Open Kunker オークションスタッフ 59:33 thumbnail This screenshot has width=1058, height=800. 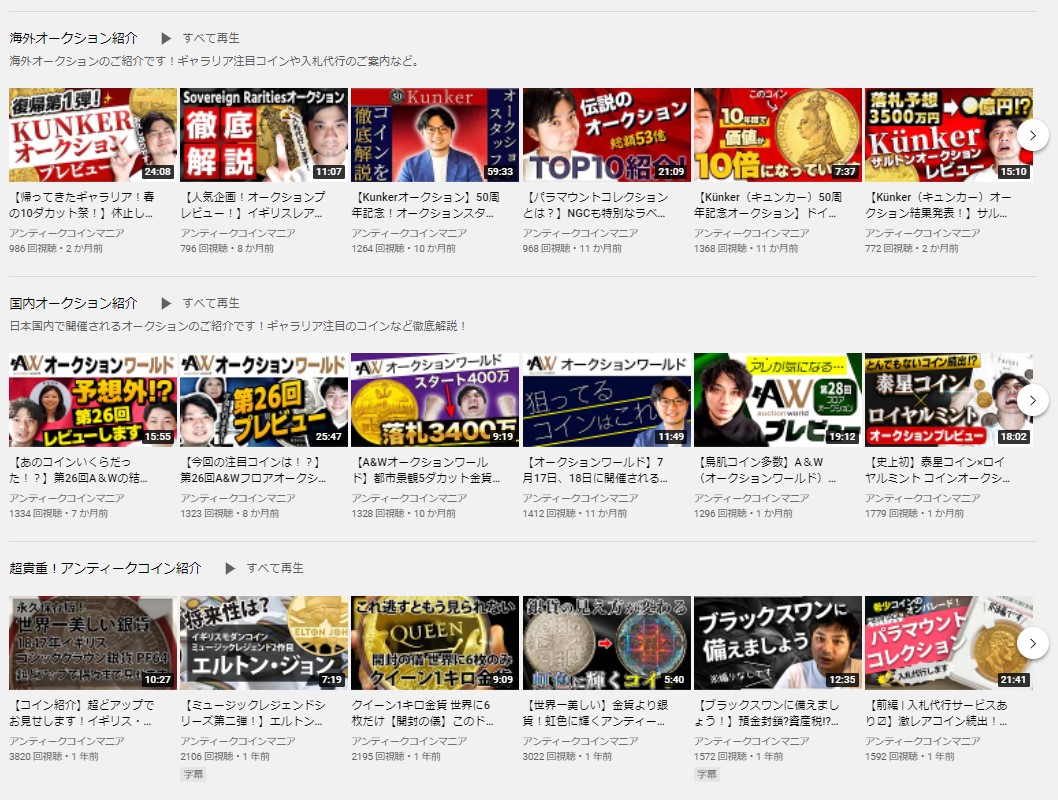[x=435, y=135]
